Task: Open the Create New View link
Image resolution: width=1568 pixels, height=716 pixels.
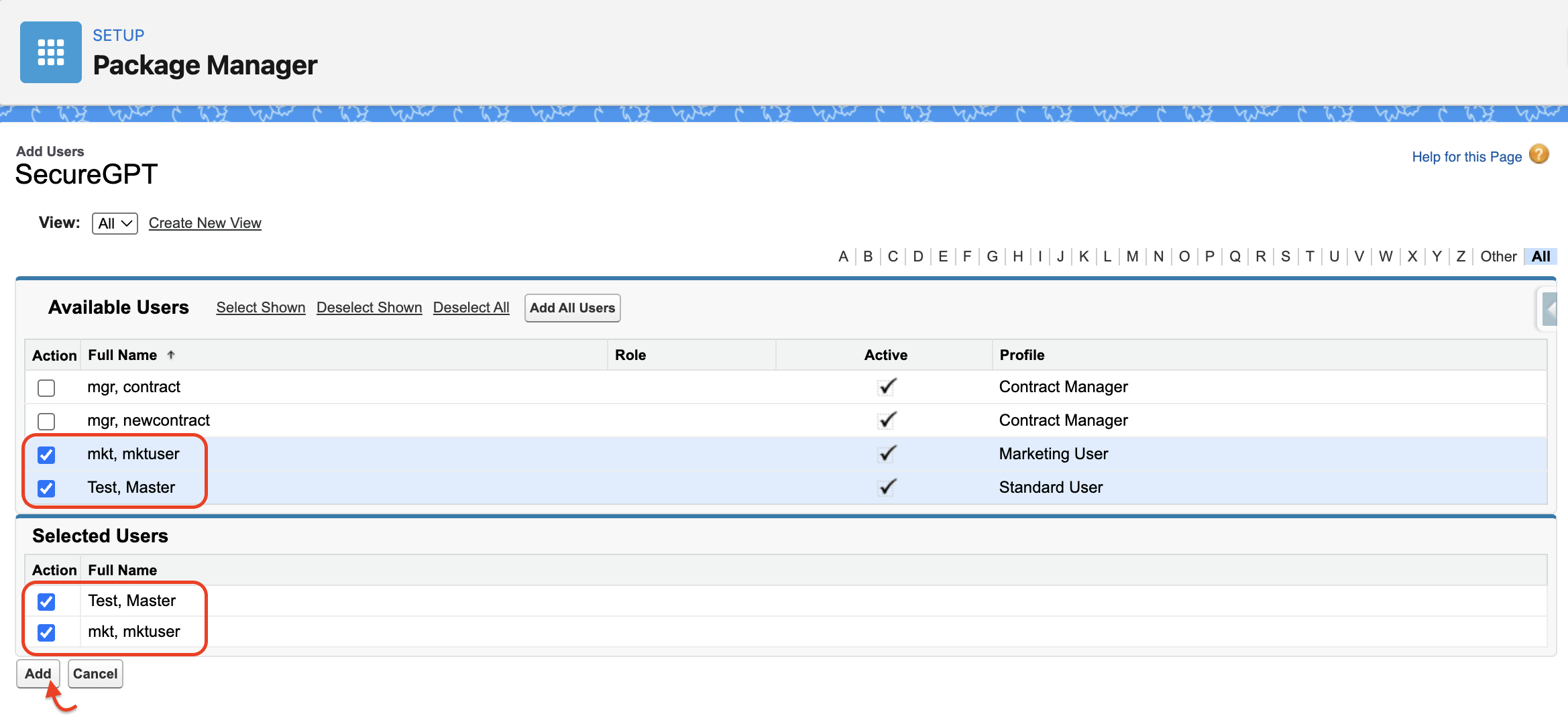Action: click(x=205, y=223)
